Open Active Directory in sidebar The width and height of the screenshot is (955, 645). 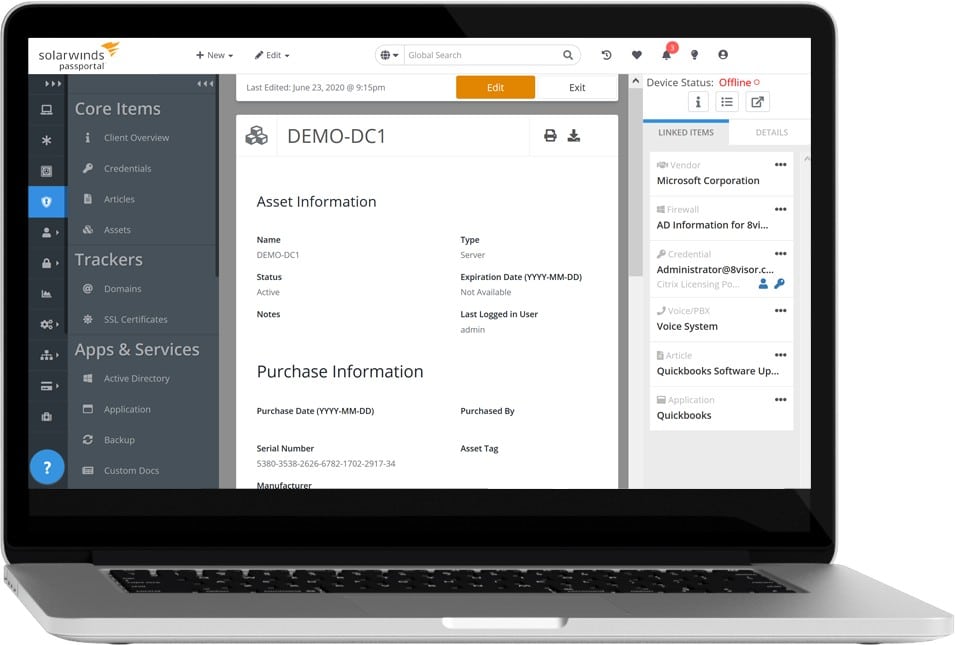136,378
